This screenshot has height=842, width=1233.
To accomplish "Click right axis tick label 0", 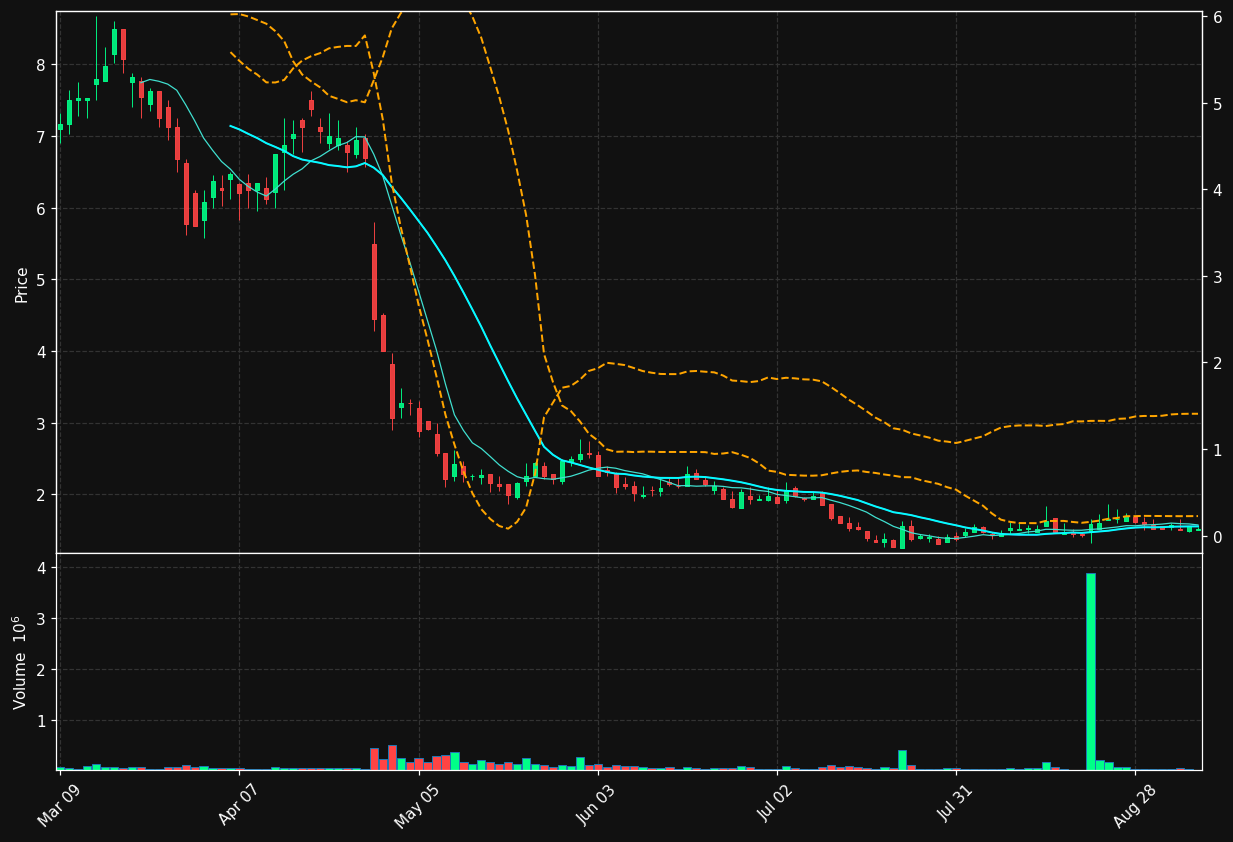I will point(1218,537).
